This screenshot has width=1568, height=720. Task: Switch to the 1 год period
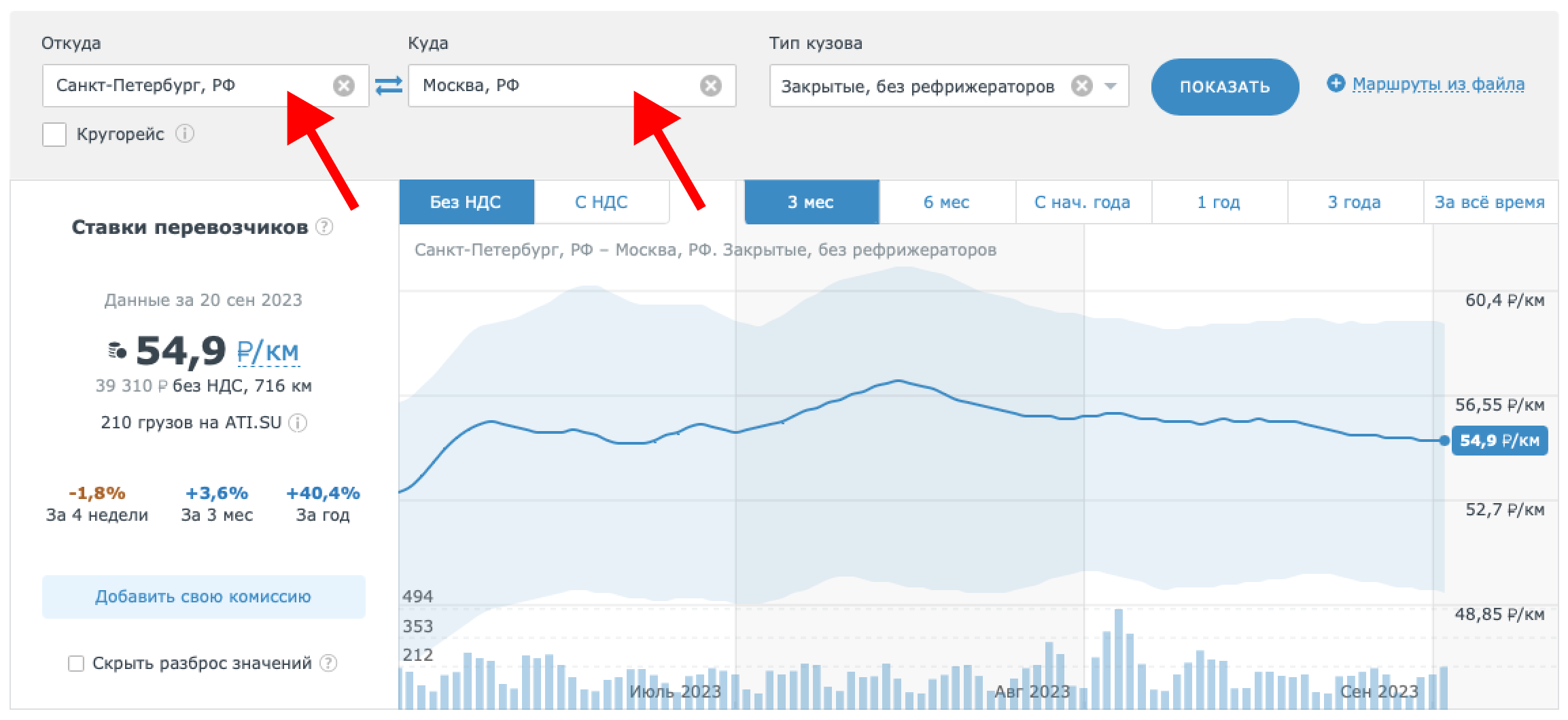click(1219, 202)
